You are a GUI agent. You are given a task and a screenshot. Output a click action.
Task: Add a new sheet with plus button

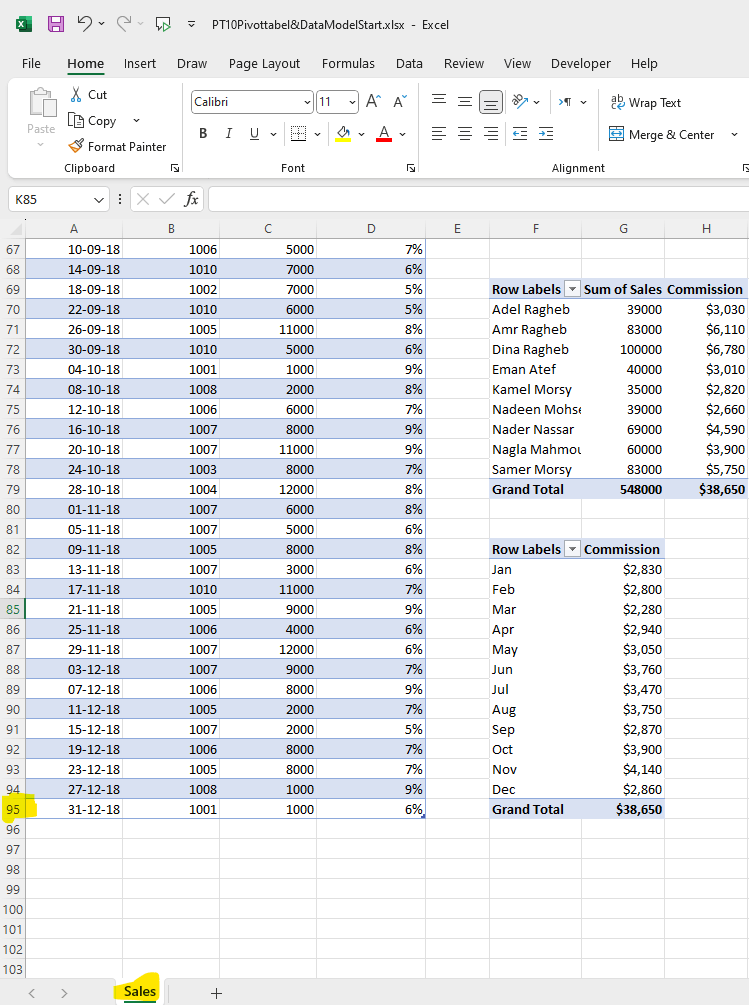pos(216,993)
